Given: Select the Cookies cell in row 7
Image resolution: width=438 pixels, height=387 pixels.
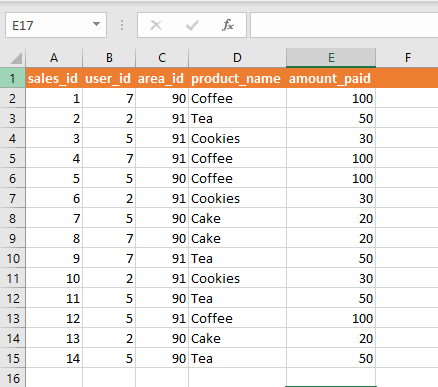Looking at the screenshot, I should click(237, 198).
